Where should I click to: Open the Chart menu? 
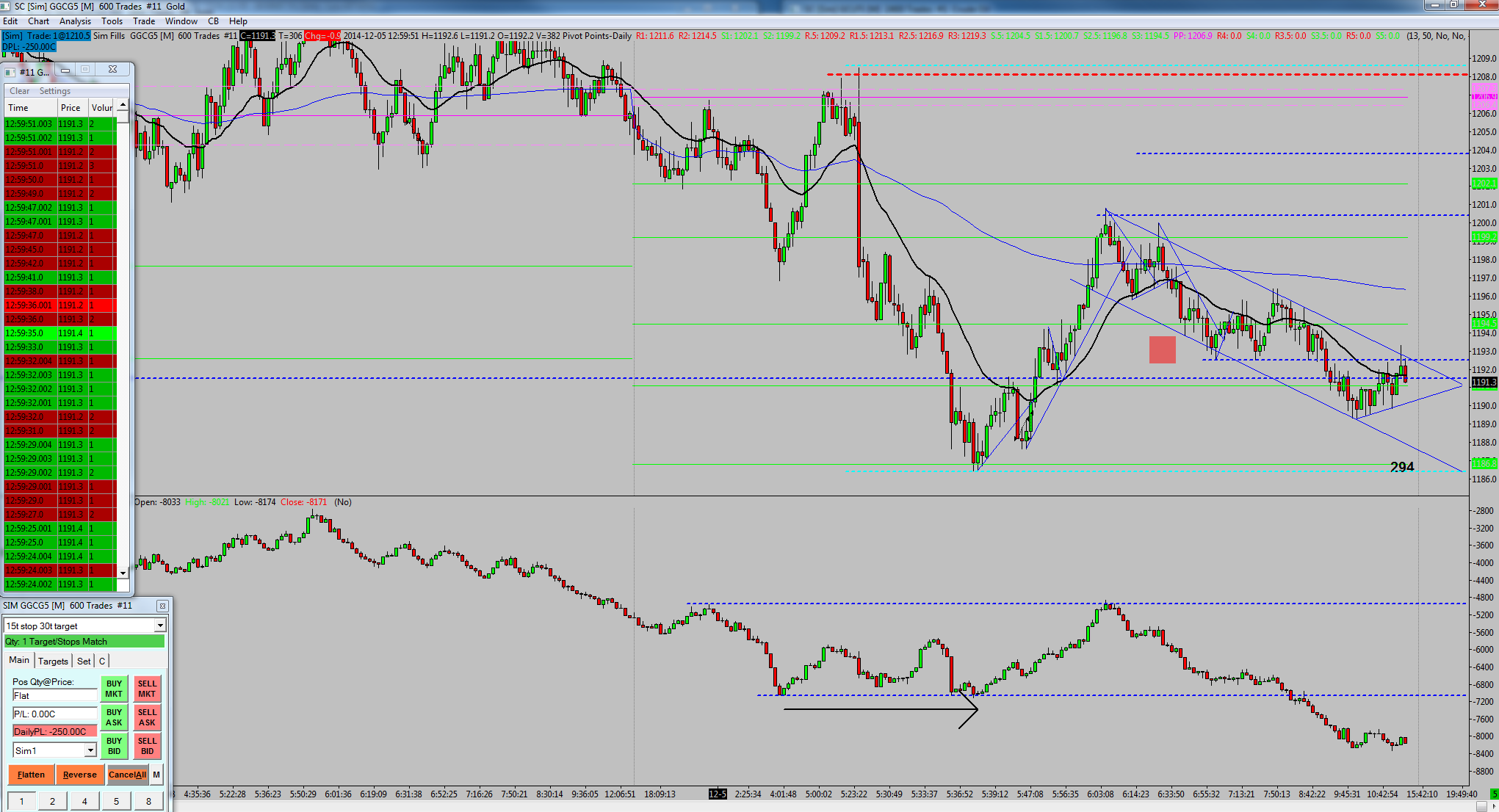(39, 21)
